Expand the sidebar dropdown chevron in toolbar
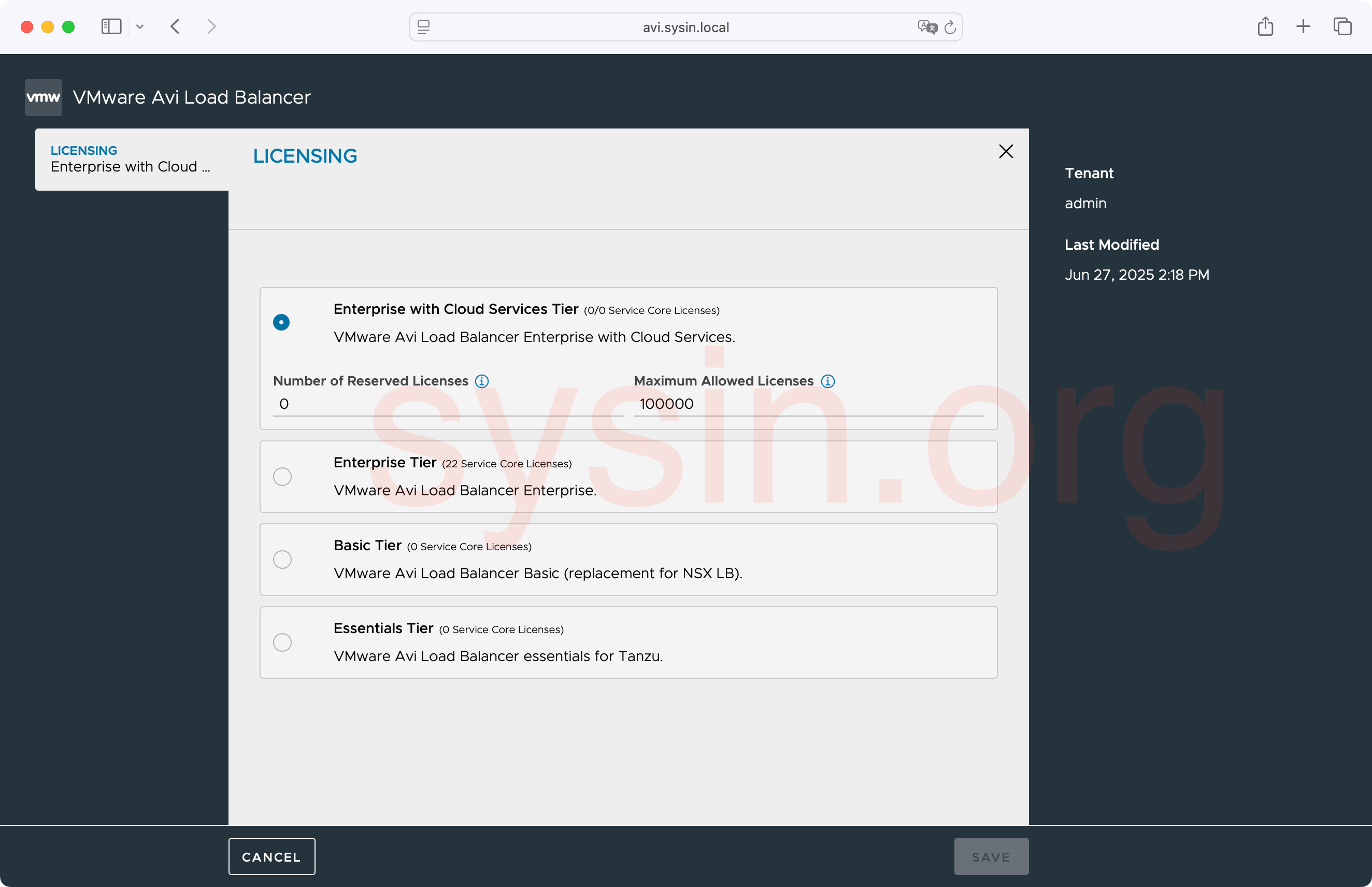Screen dimensions: 1372x887 (140, 26)
